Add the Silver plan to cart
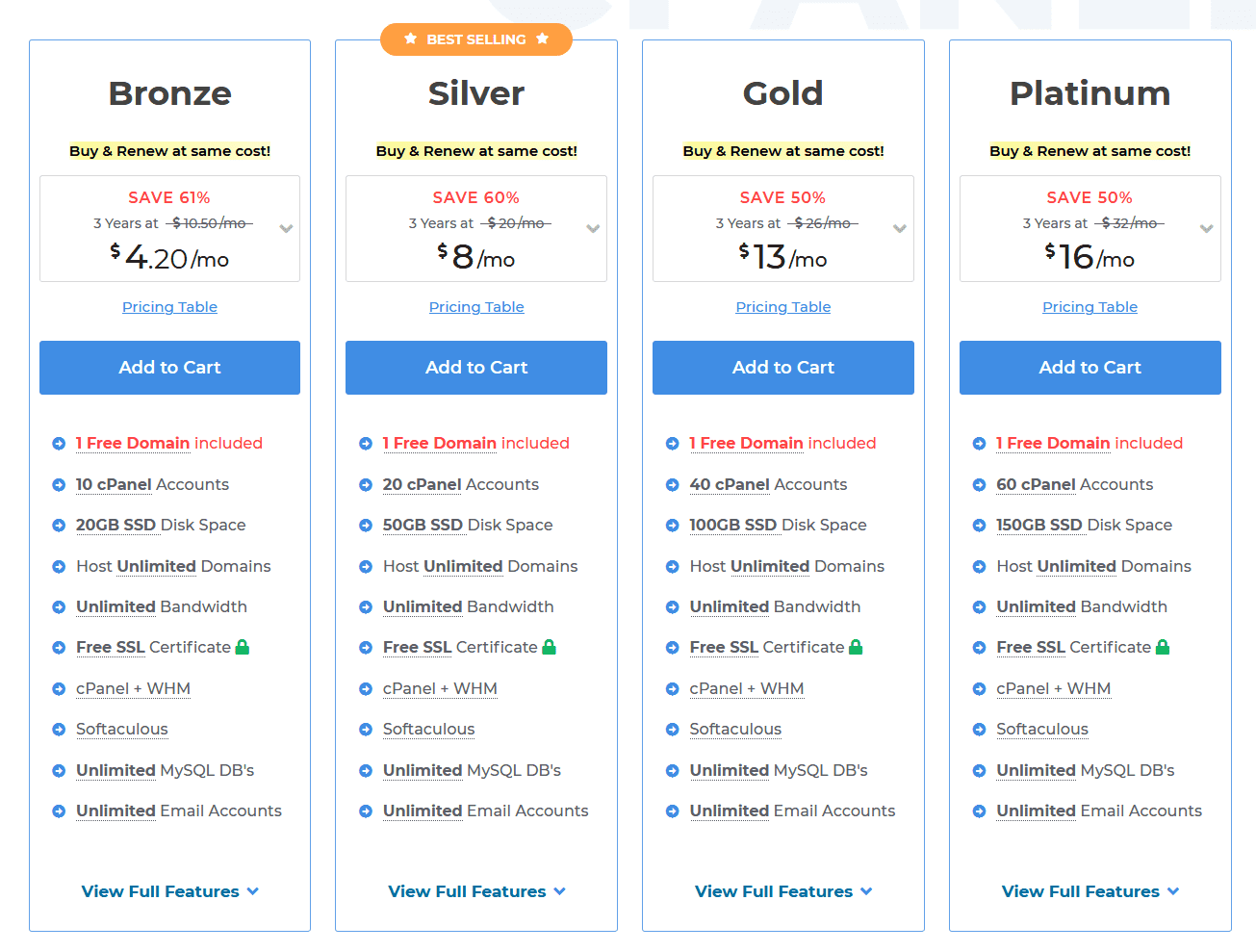Screen dimensions: 1256x952 (x=476, y=368)
